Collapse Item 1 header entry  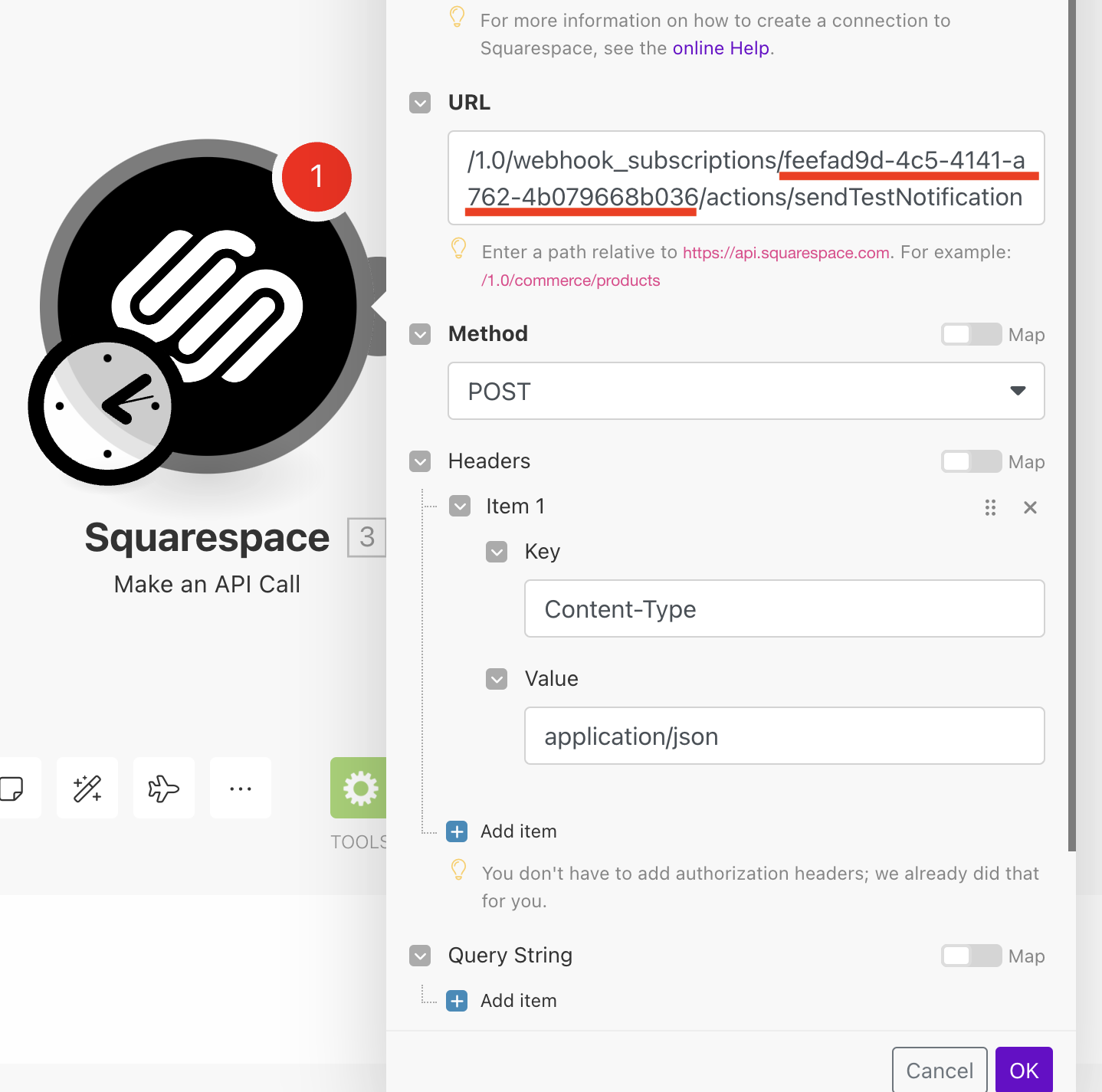click(x=460, y=506)
